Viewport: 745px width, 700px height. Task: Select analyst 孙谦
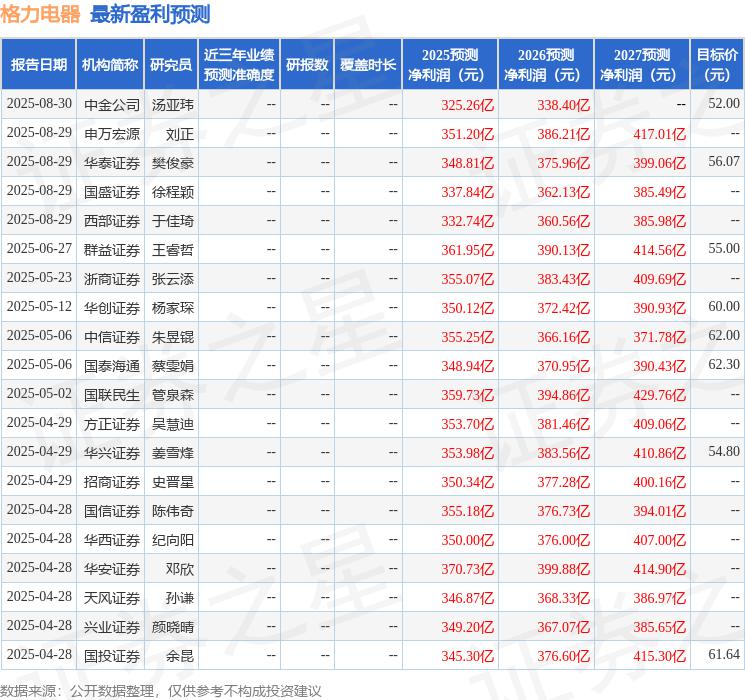[180, 598]
